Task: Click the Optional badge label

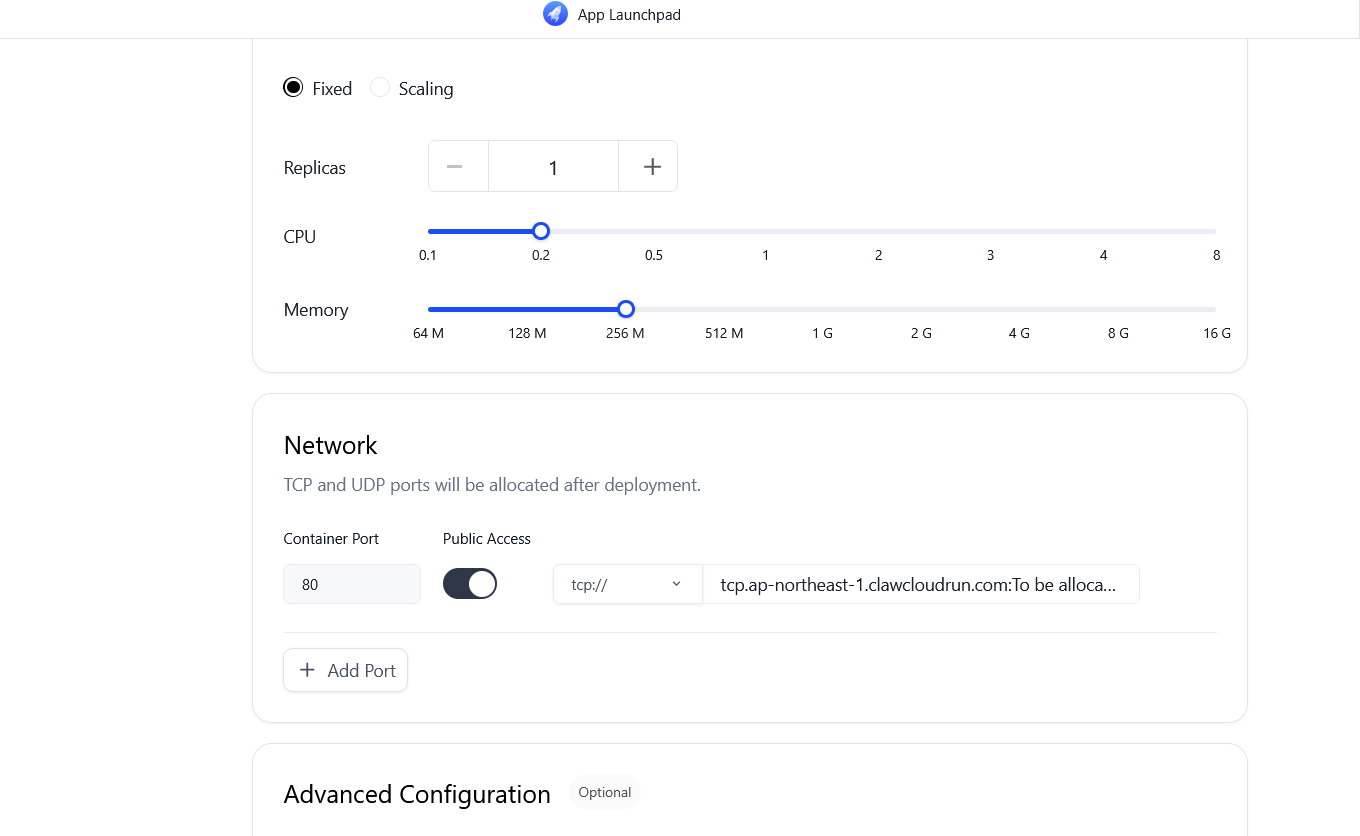Action: click(605, 792)
